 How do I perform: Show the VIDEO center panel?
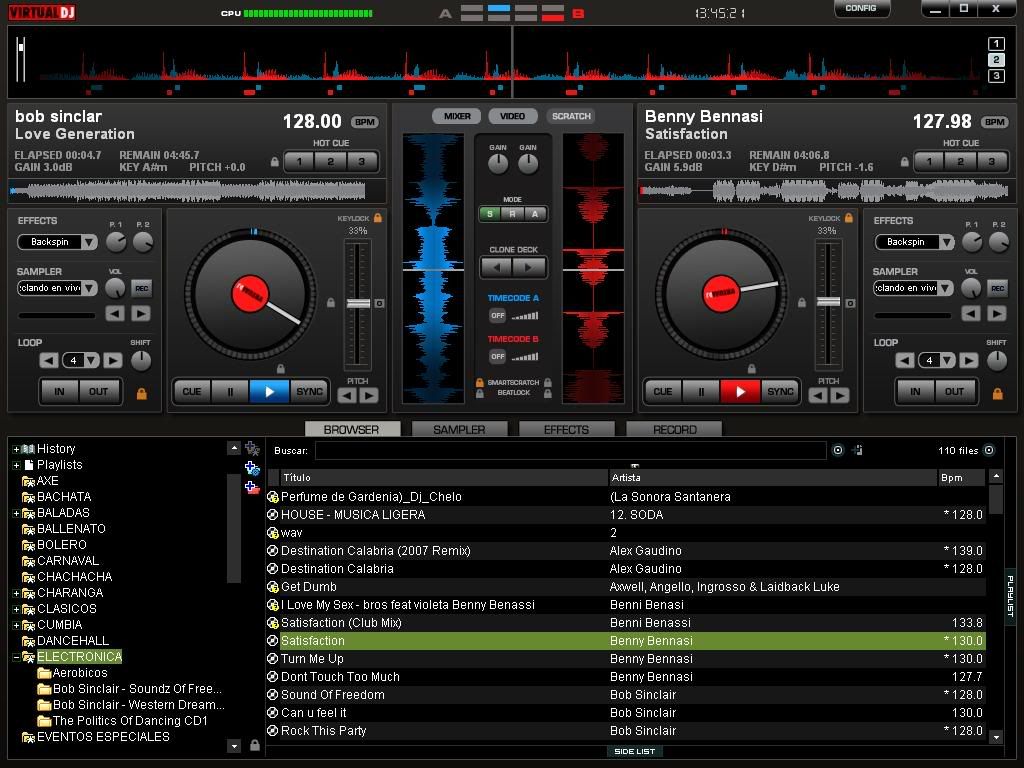(513, 116)
